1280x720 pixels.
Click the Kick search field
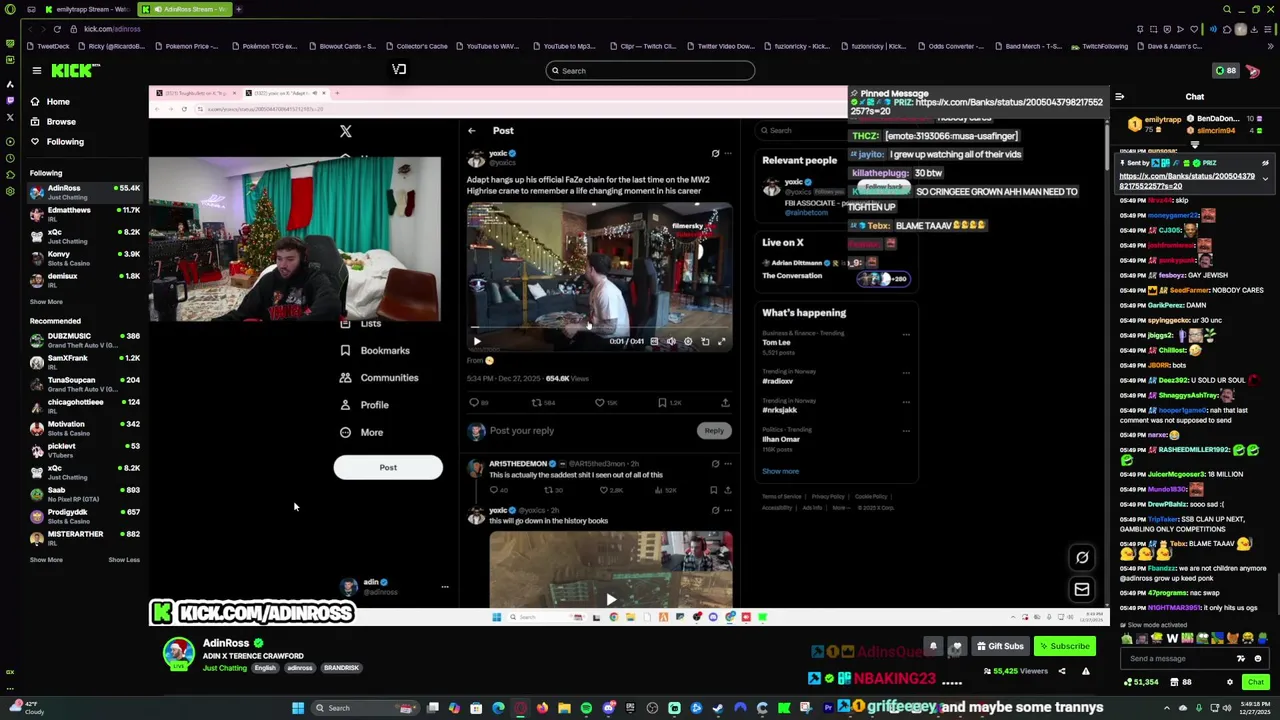650,70
